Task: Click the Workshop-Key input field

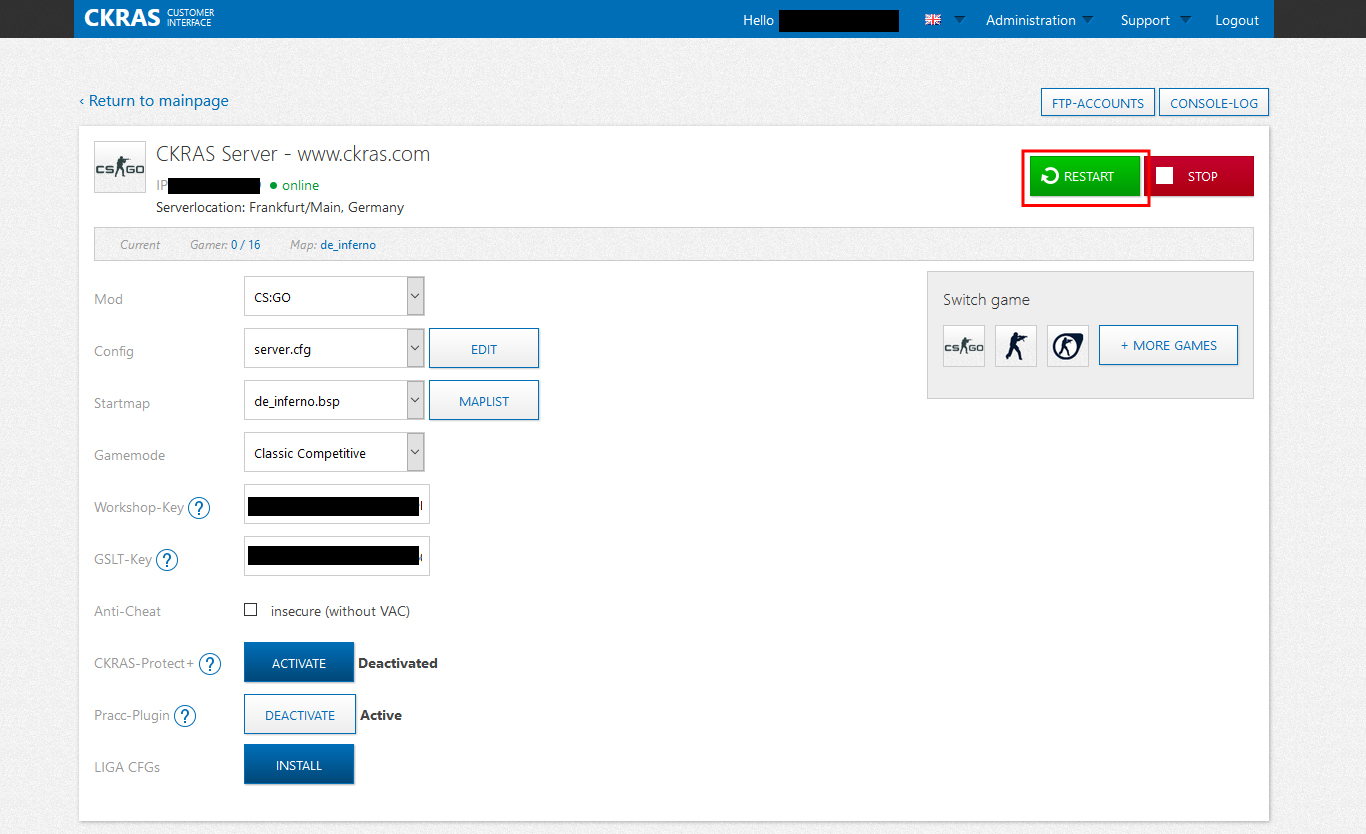Action: pos(337,505)
